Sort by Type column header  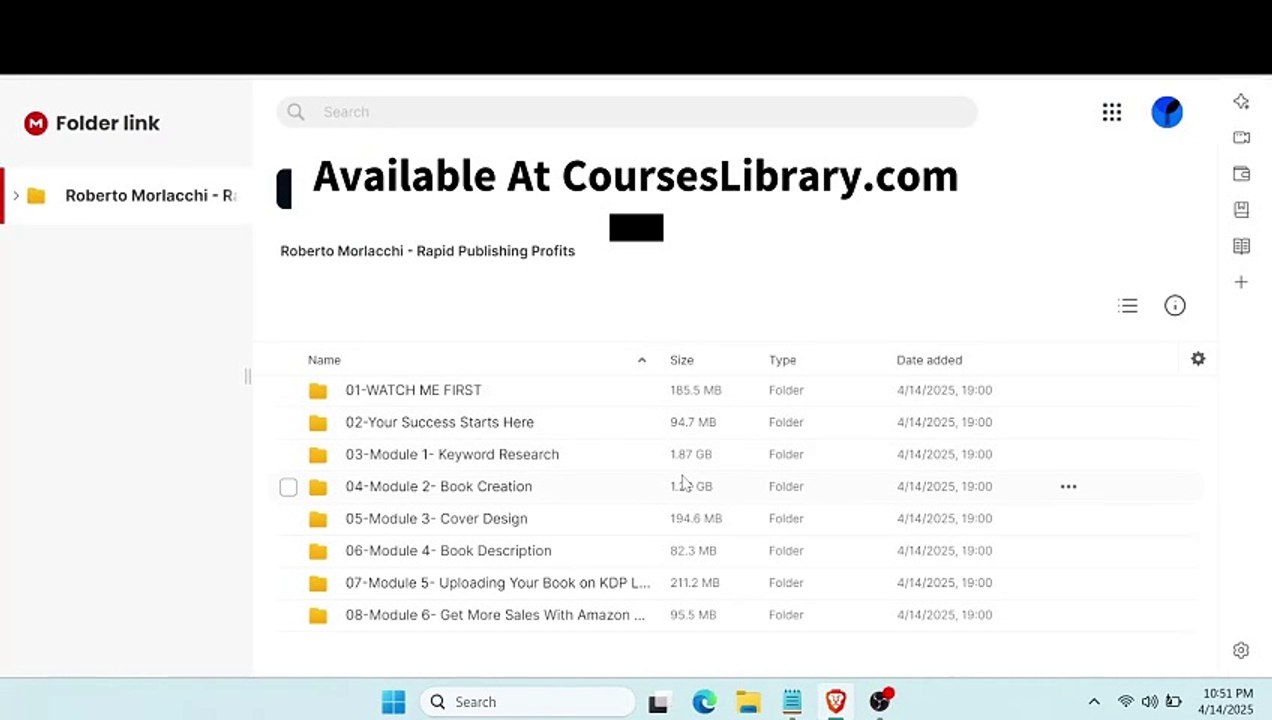pyautogui.click(x=782, y=360)
